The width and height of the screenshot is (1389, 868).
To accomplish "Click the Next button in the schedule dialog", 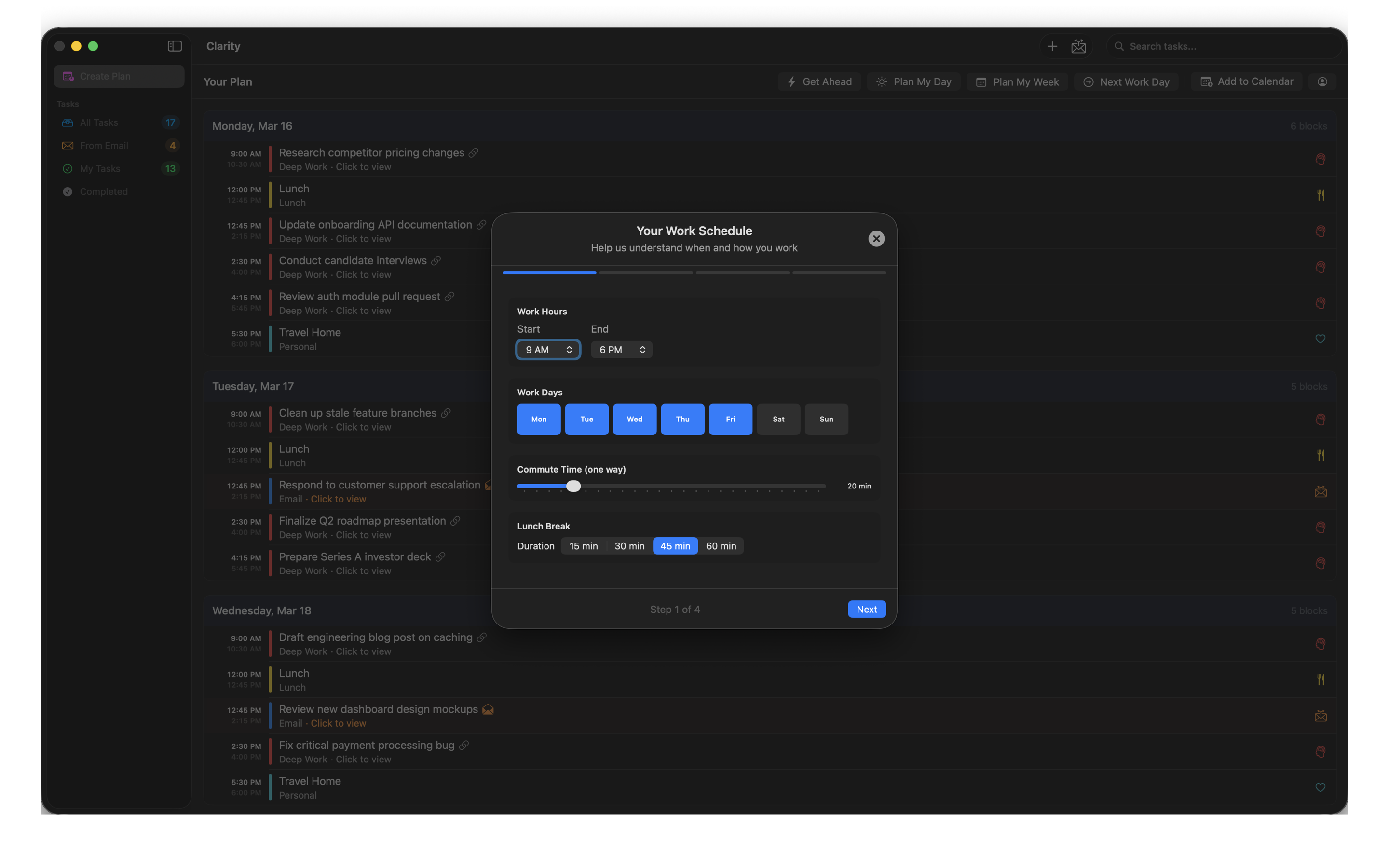I will coord(866,609).
